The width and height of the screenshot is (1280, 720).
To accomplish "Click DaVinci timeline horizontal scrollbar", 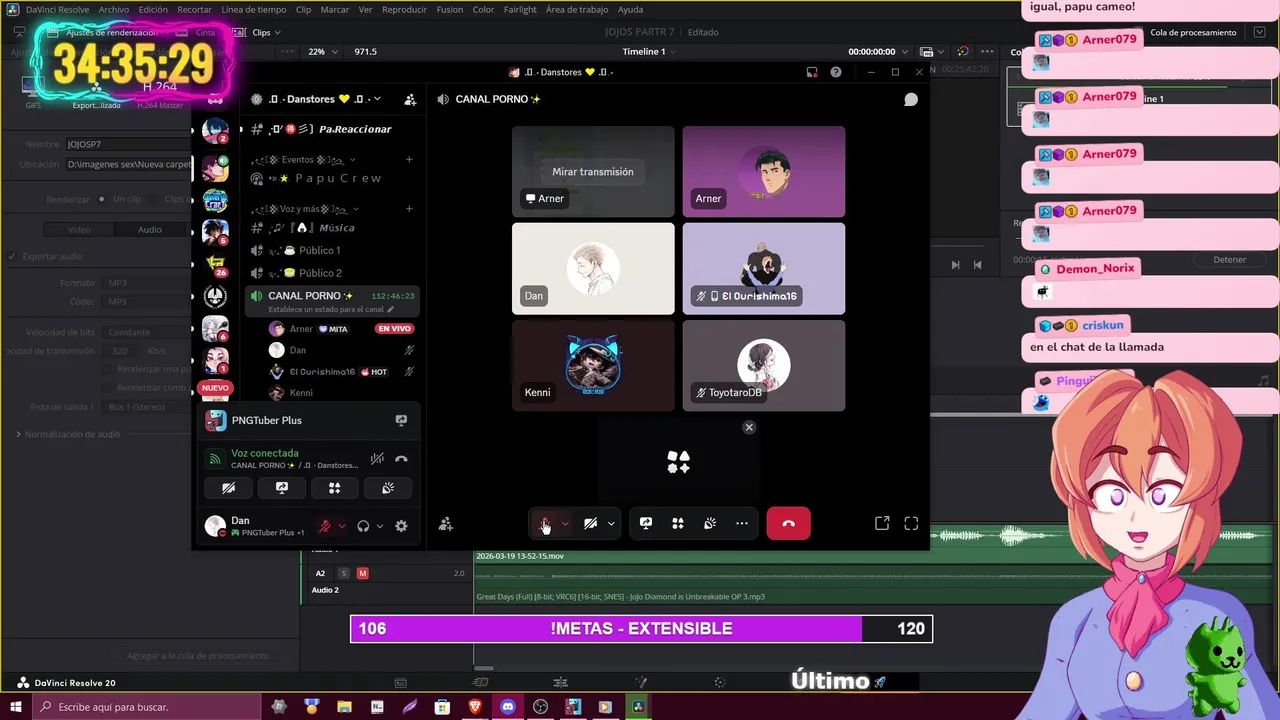I will (x=484, y=668).
